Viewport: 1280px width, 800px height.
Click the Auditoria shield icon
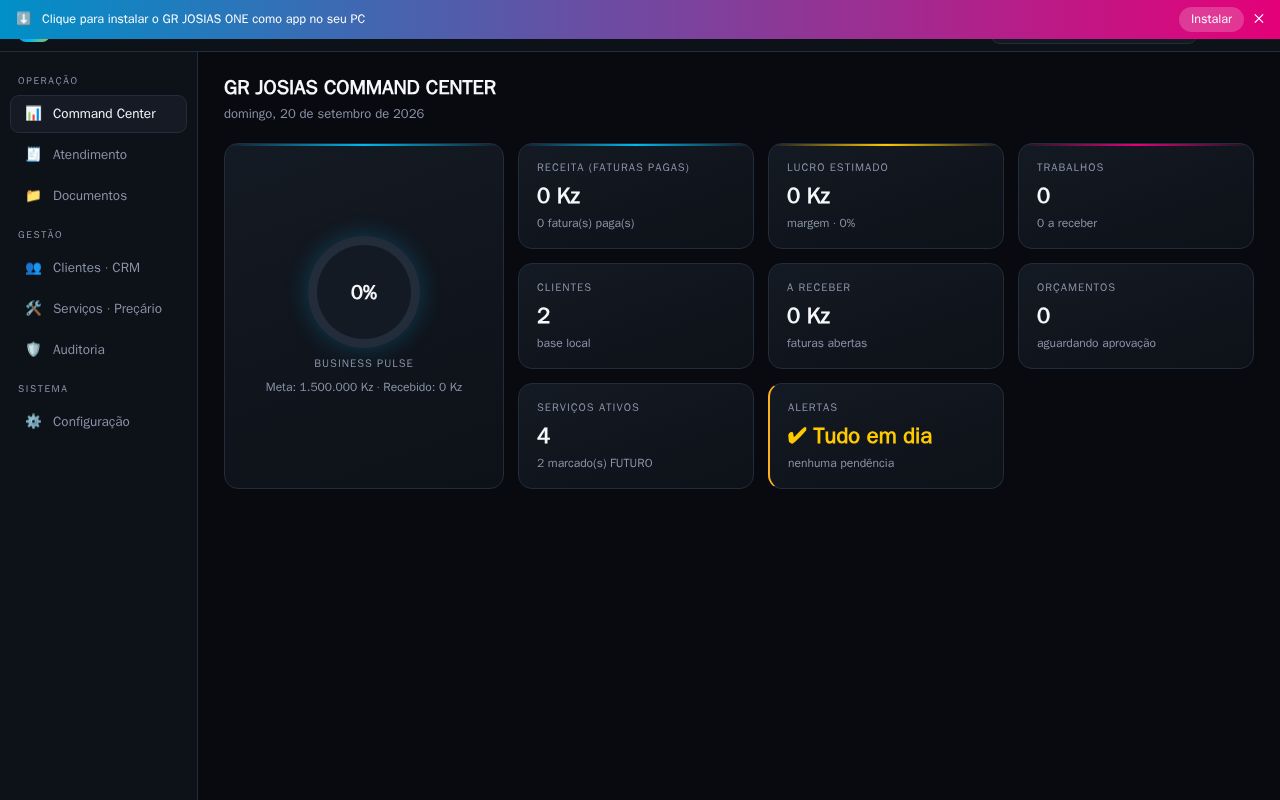pos(33,350)
